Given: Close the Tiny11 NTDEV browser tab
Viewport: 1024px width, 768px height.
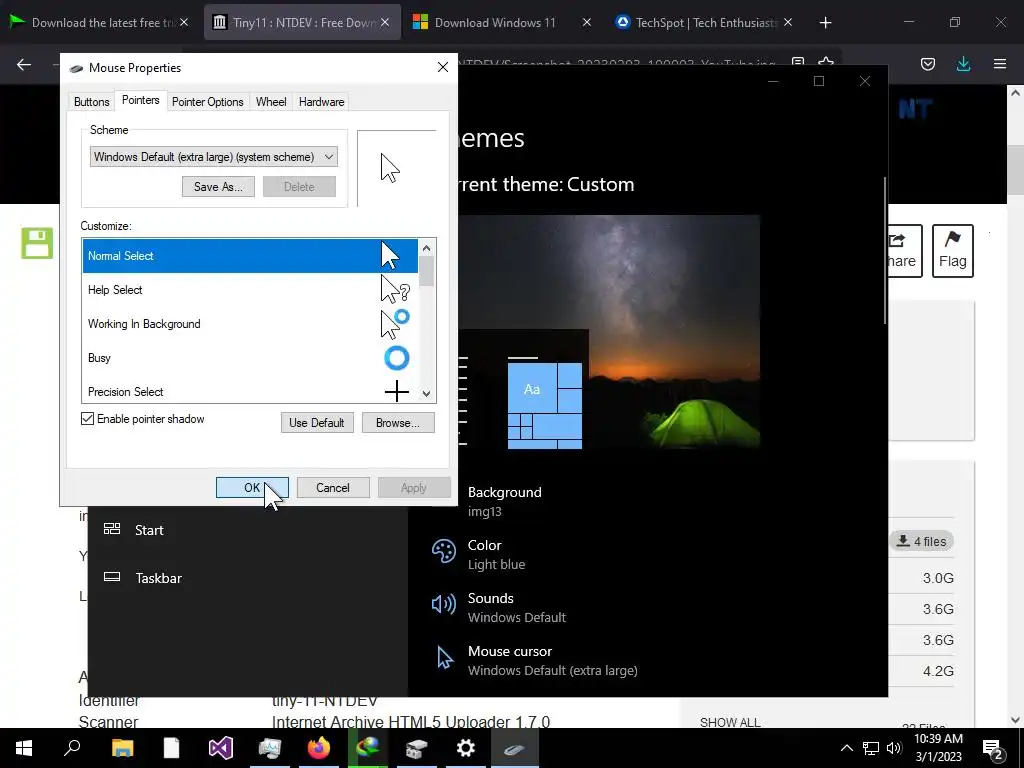Looking at the screenshot, I should point(385,23).
